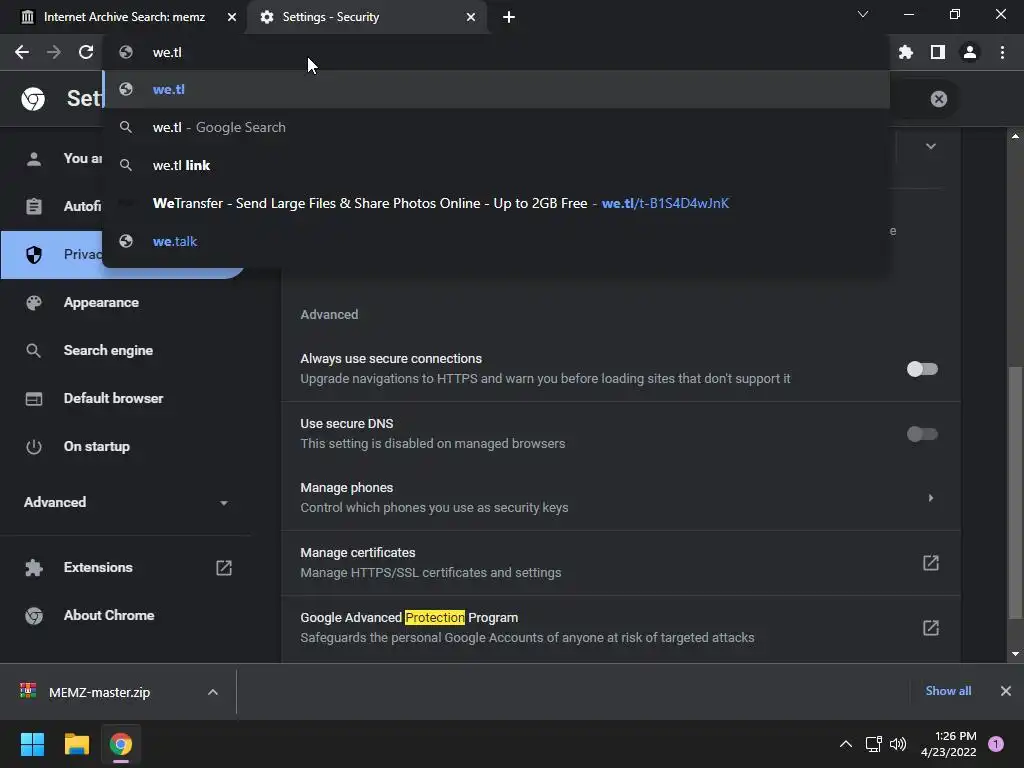The image size is (1024, 768).
Task: Expand the Advanced sidebar section
Action: [124, 502]
